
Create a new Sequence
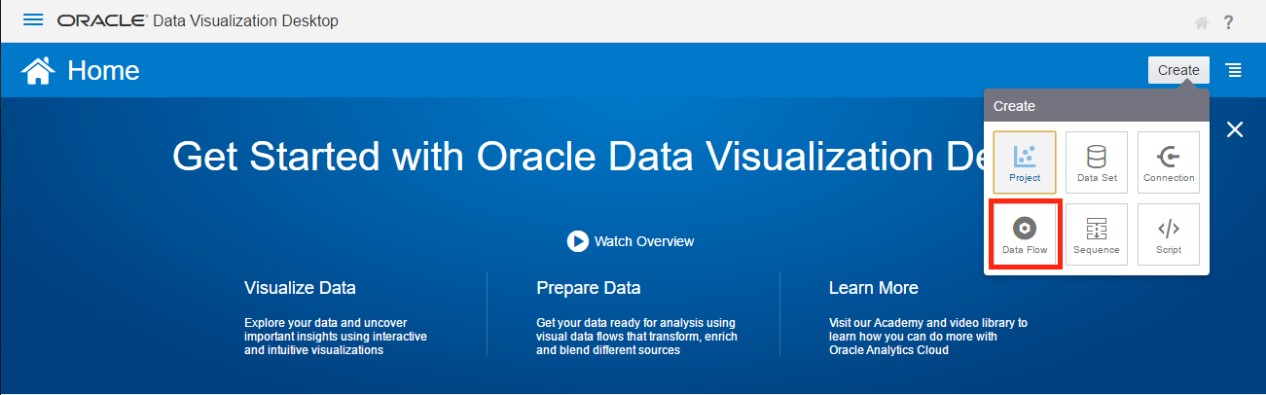[x=1097, y=234]
